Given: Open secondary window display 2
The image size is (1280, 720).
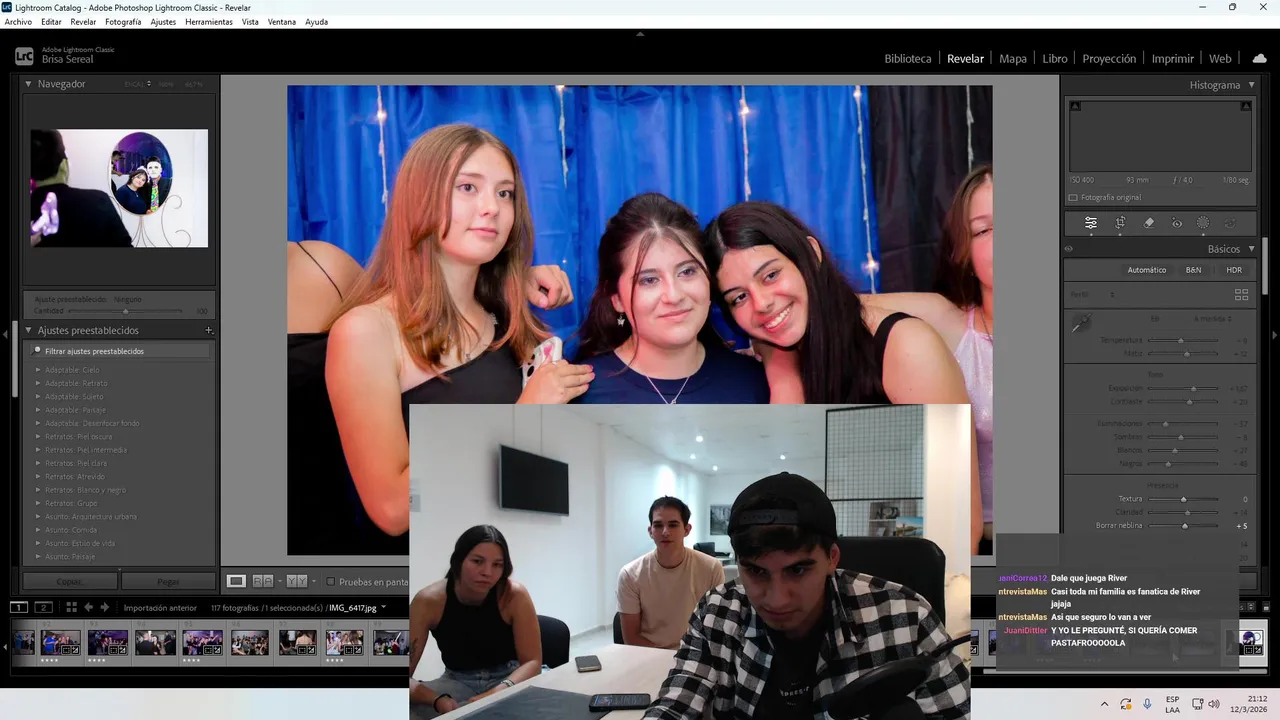Looking at the screenshot, I should click(43, 607).
